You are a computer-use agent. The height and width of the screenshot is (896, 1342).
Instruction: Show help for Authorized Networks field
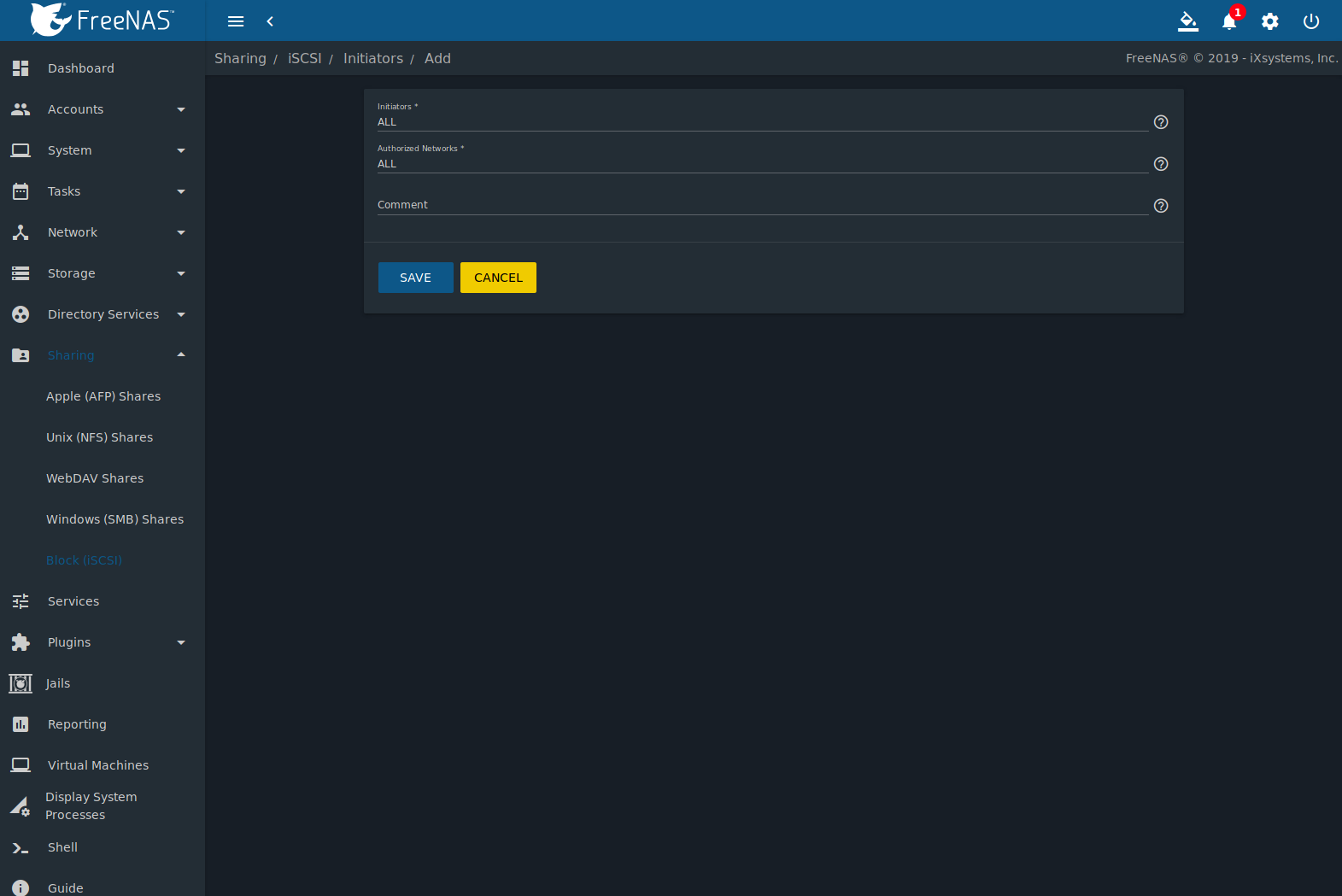[x=1161, y=164]
